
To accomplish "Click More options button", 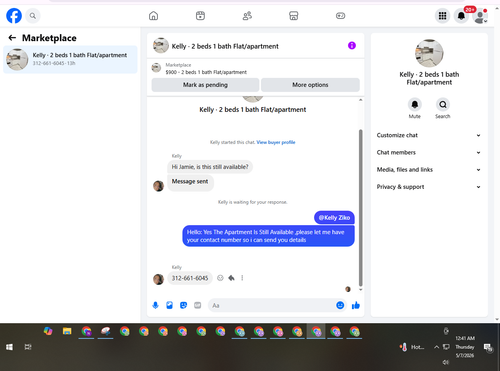I will click(310, 85).
